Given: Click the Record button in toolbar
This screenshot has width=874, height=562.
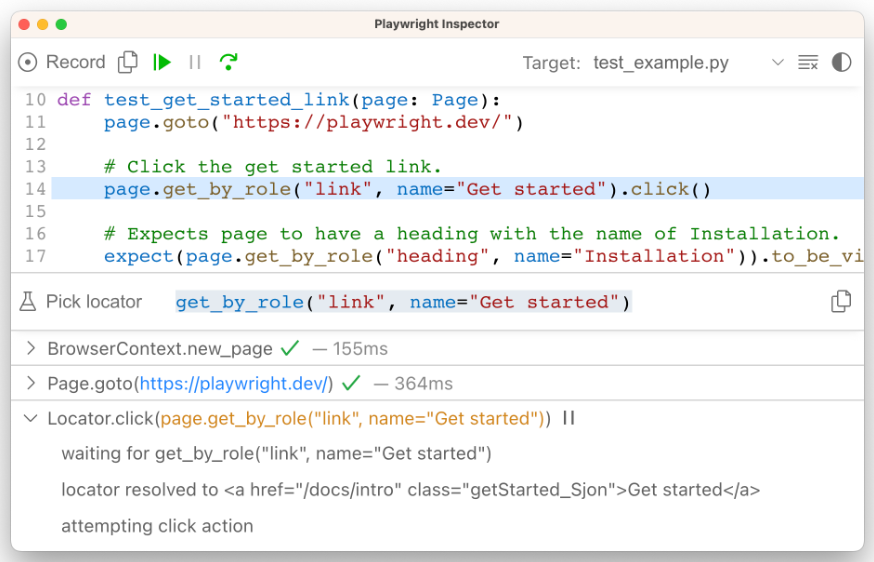Looking at the screenshot, I should tap(62, 62).
